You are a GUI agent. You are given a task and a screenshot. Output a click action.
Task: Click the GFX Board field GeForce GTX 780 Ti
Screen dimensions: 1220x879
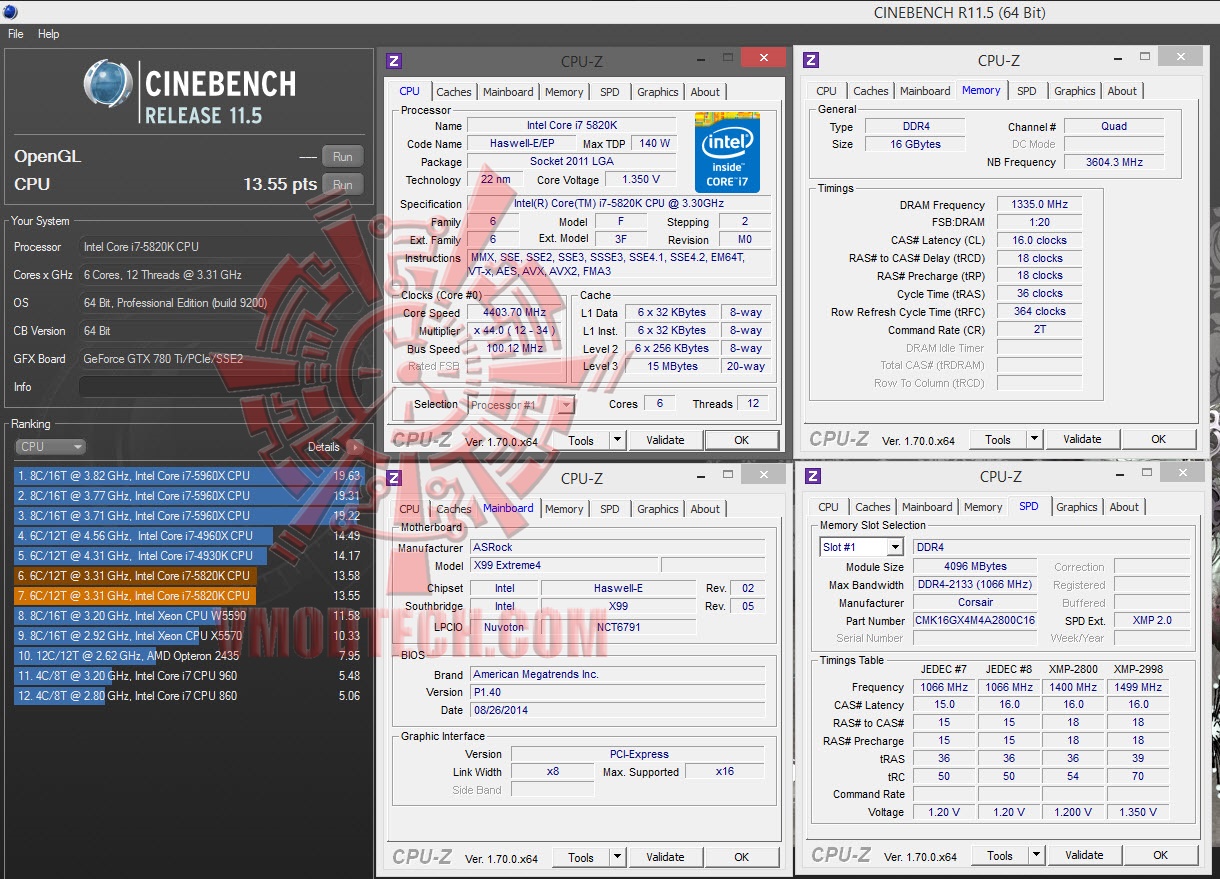click(221, 359)
